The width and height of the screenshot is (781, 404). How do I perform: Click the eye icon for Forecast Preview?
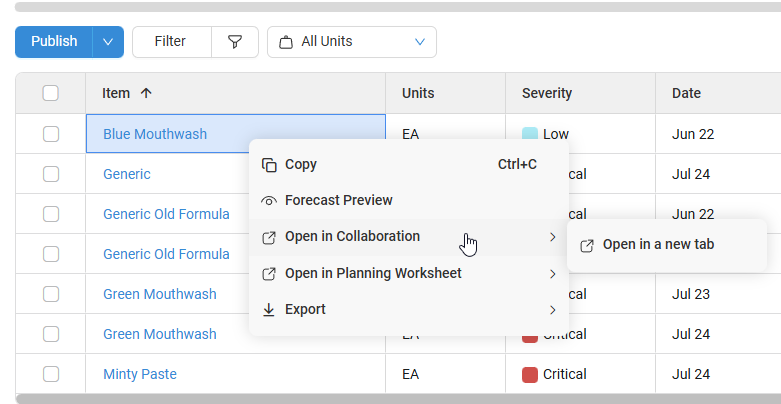coord(269,201)
